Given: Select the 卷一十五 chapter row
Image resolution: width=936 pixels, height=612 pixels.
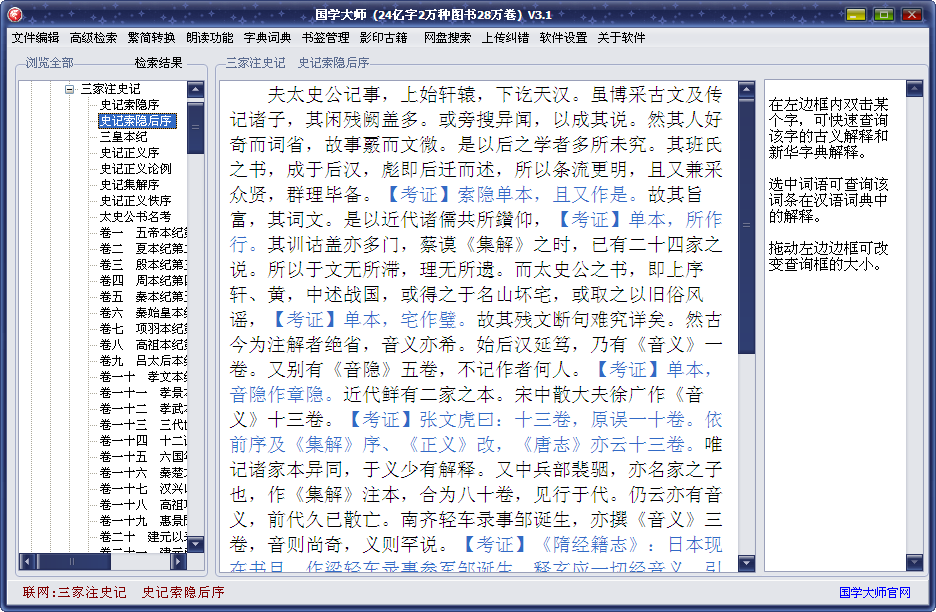Looking at the screenshot, I should [x=143, y=457].
